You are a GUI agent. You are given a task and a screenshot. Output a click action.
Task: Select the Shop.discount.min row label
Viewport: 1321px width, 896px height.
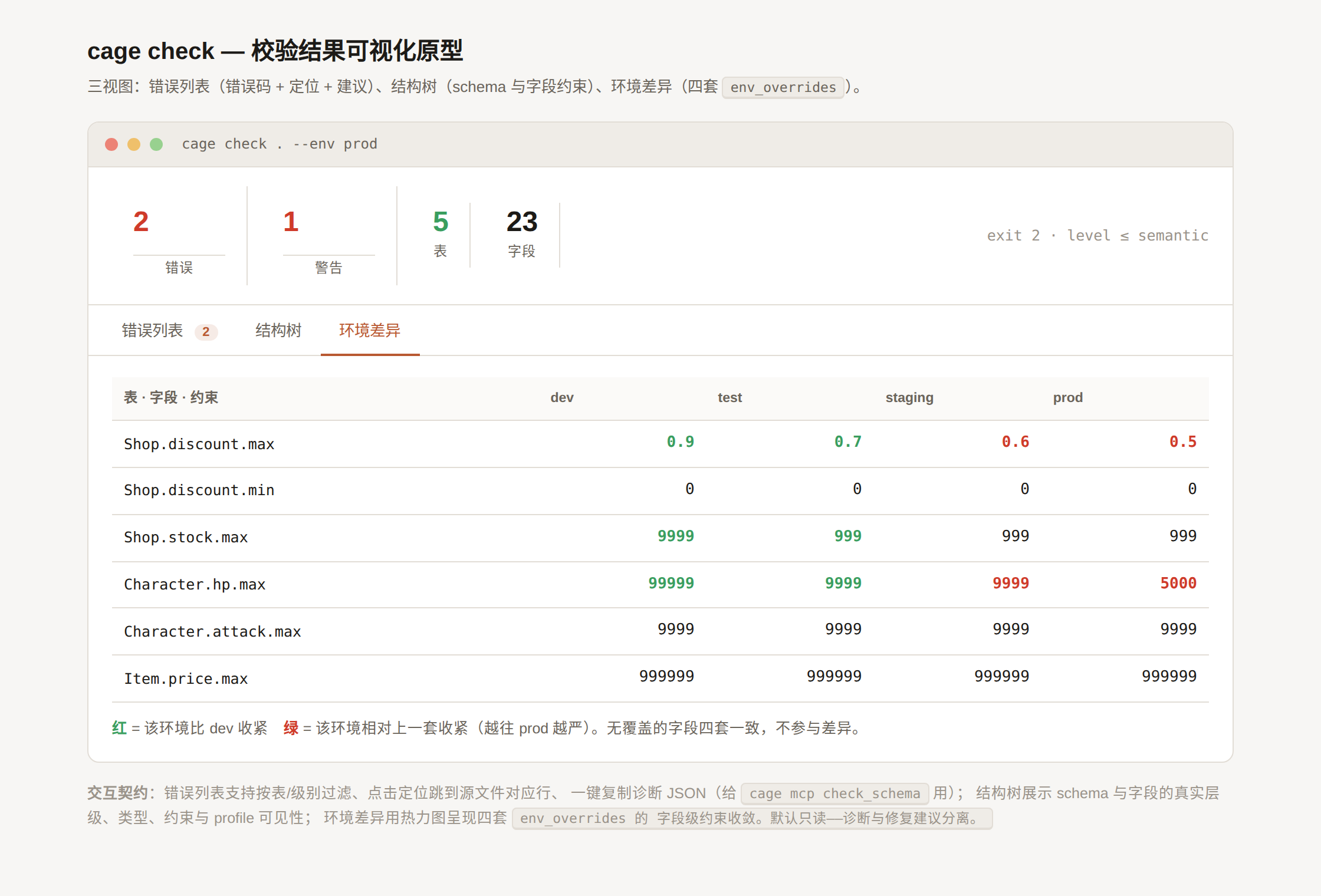199,490
